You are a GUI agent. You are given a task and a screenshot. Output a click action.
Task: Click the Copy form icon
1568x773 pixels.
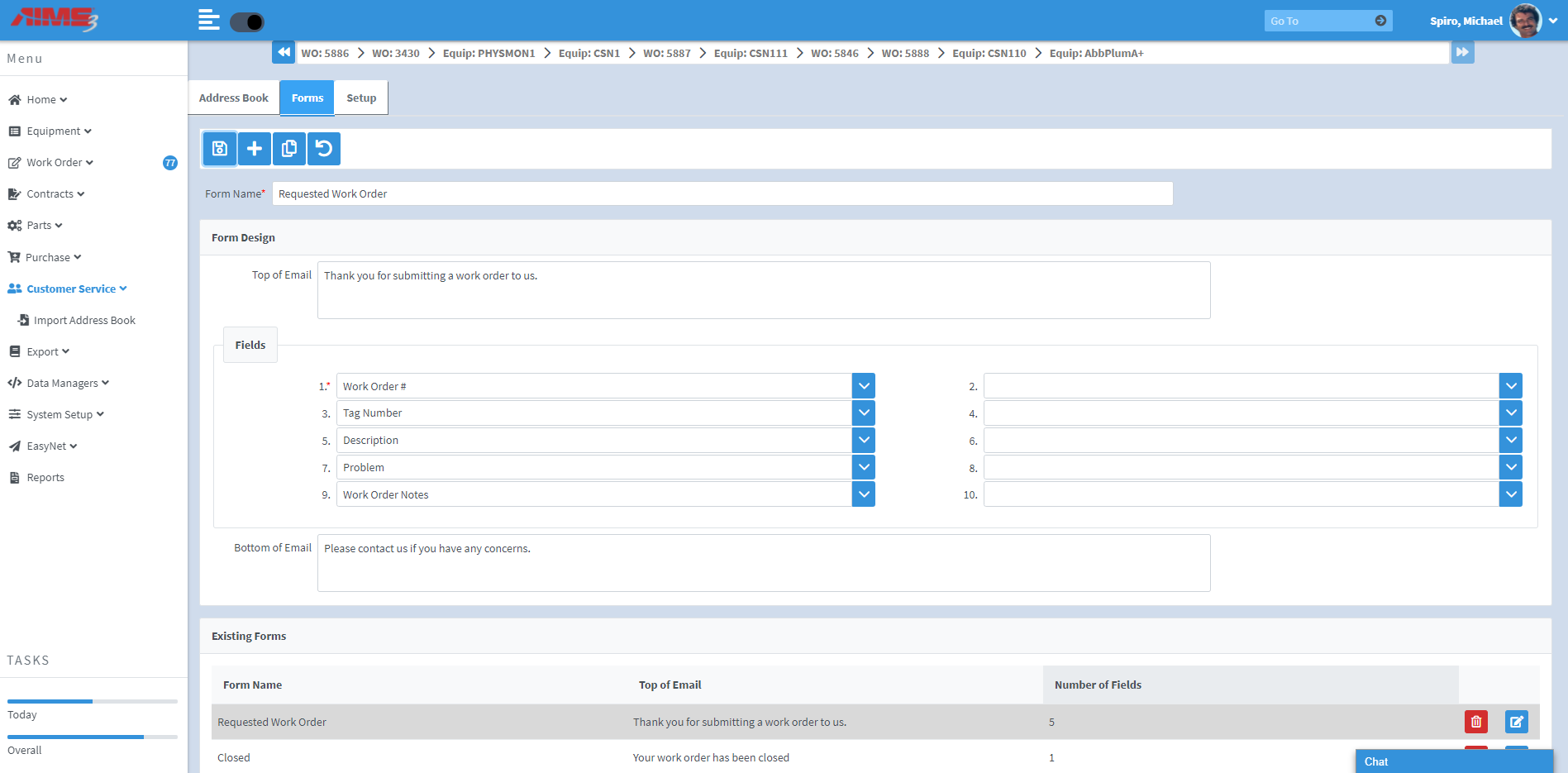click(288, 149)
